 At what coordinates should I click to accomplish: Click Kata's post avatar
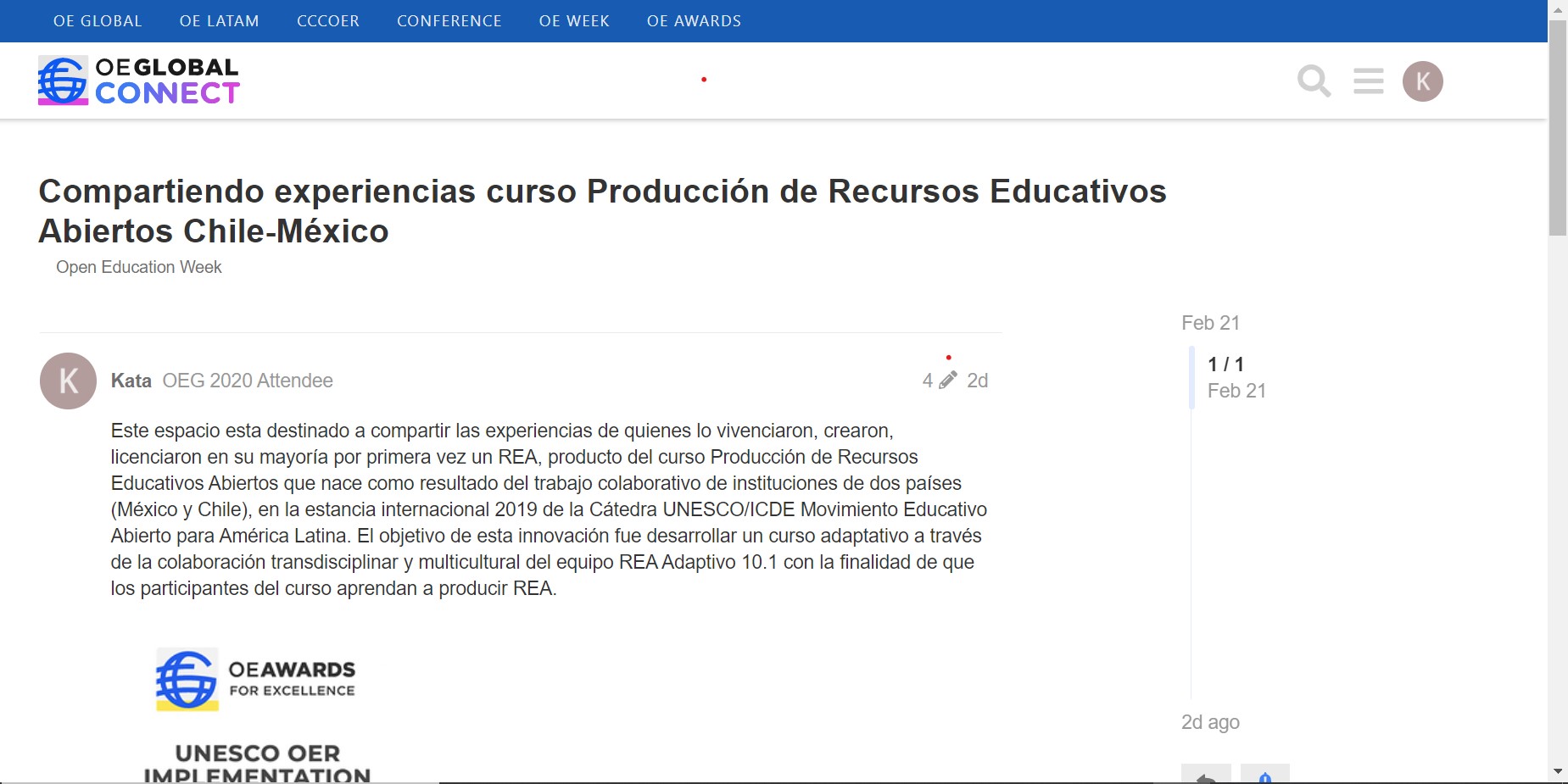click(x=68, y=381)
